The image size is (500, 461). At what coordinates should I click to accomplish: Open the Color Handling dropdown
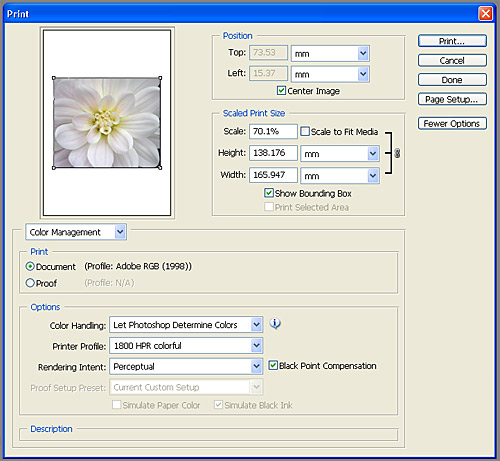point(186,325)
